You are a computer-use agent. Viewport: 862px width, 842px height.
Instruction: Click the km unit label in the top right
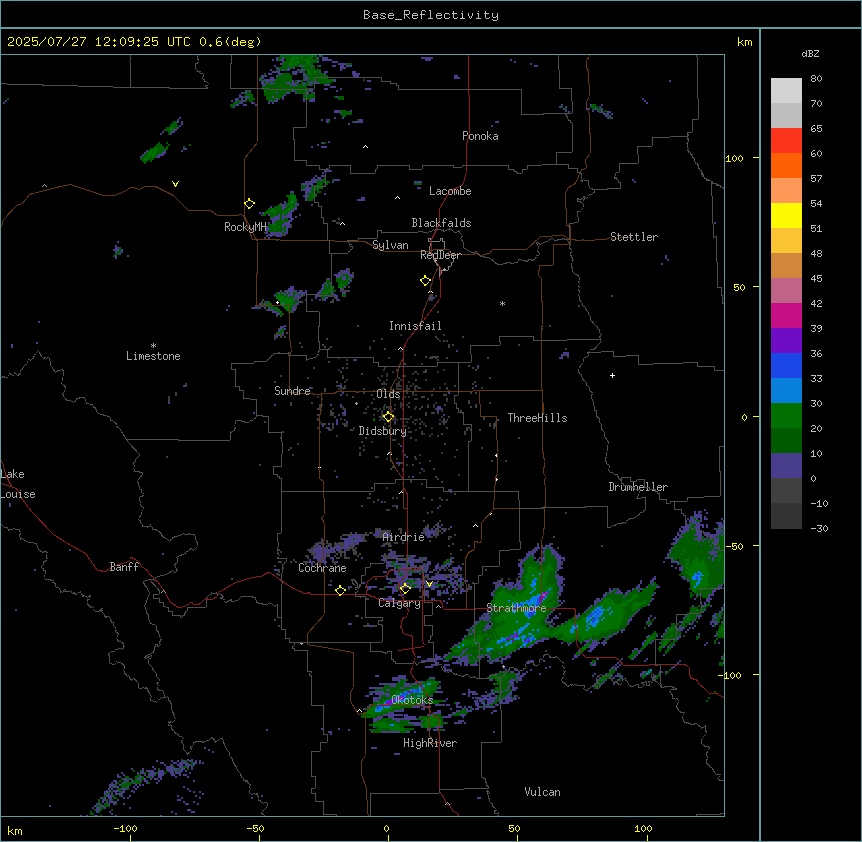click(744, 42)
